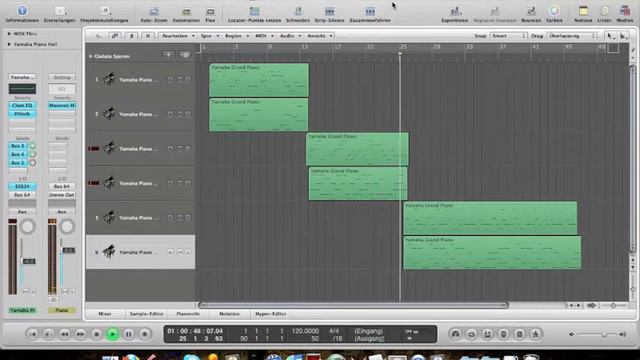640x360 pixels.
Task: Open the left-click tool menu arrow
Action: [x=610, y=36]
